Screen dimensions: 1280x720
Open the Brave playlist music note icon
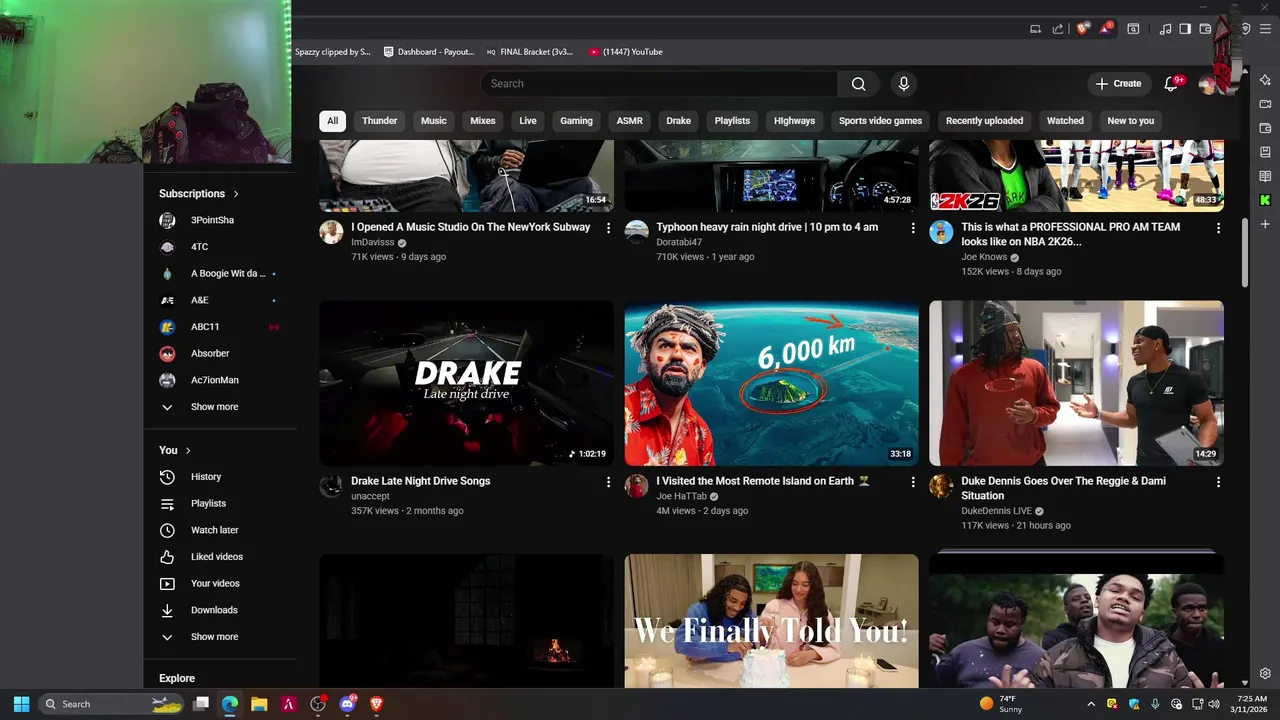click(1165, 29)
